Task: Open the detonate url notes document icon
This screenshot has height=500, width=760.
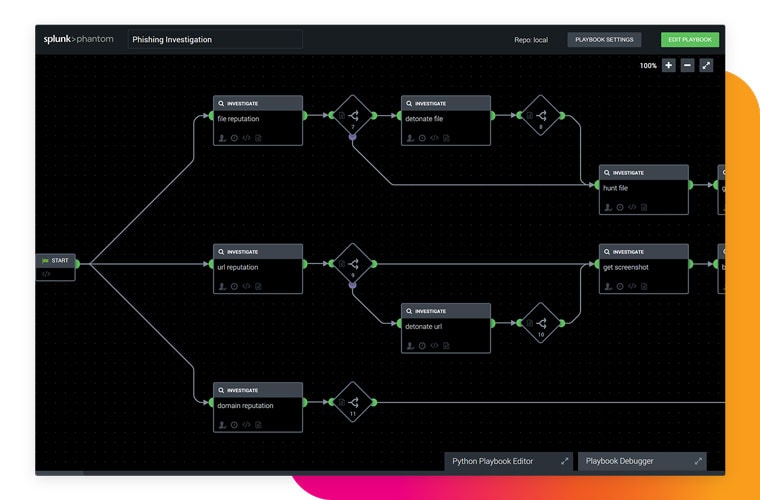Action: click(x=446, y=346)
